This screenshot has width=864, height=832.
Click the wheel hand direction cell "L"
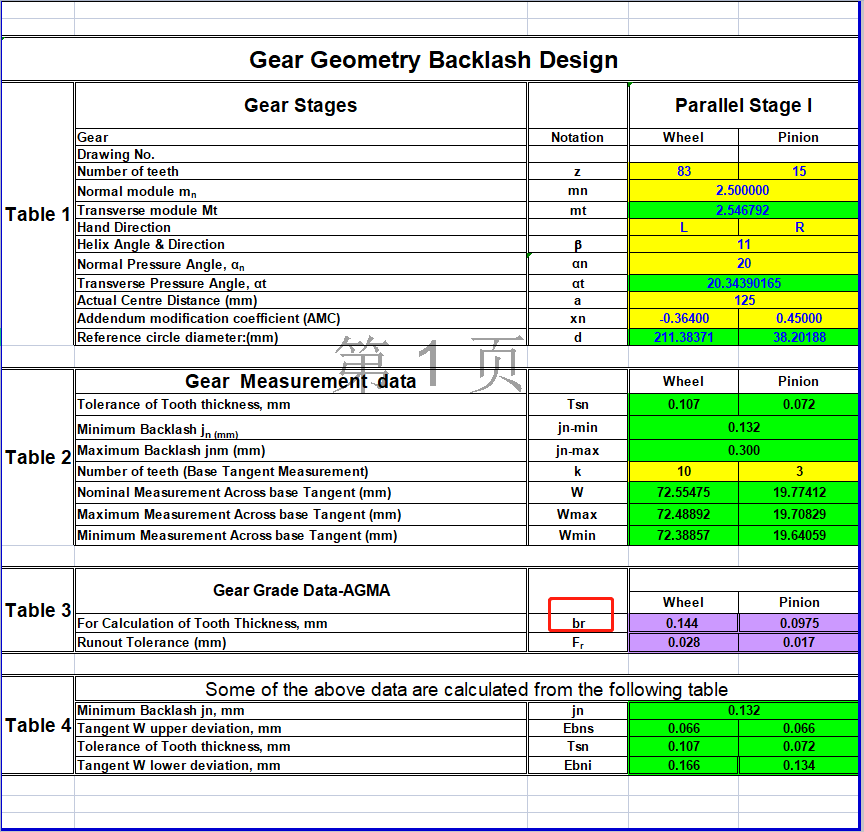click(683, 228)
